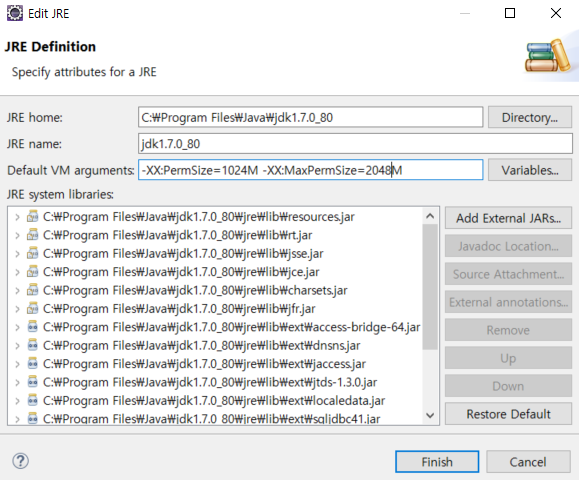The image size is (579, 480).
Task: Select the jsse.jar path row
Action: (183, 254)
